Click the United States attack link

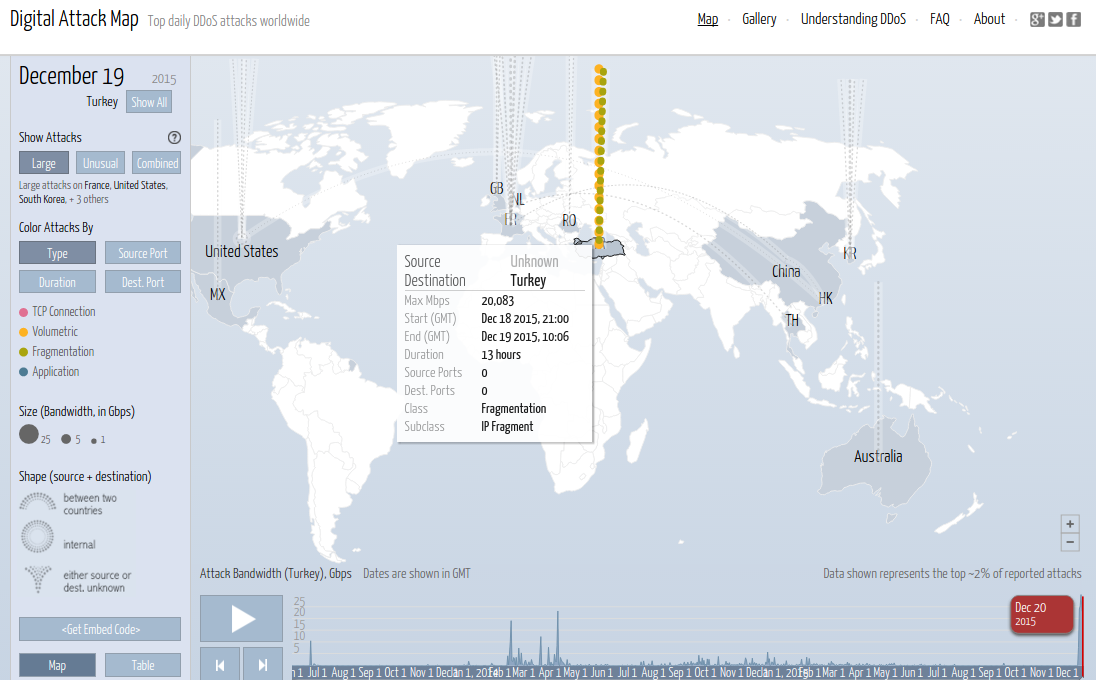140,185
